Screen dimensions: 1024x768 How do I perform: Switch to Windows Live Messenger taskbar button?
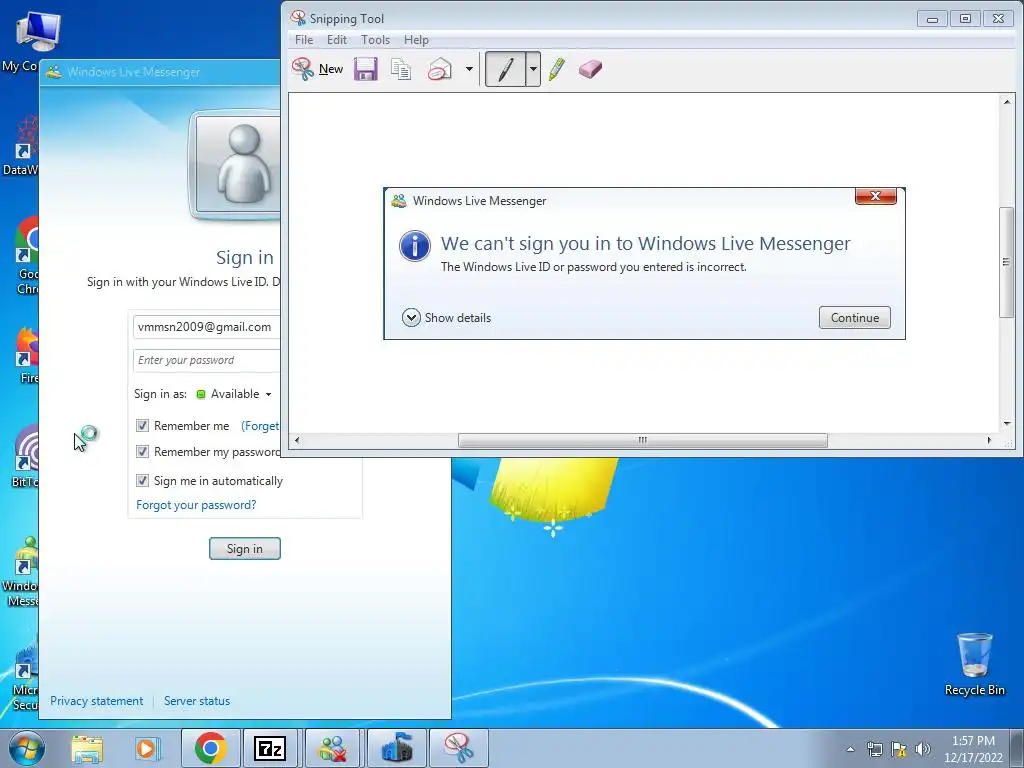pos(333,748)
